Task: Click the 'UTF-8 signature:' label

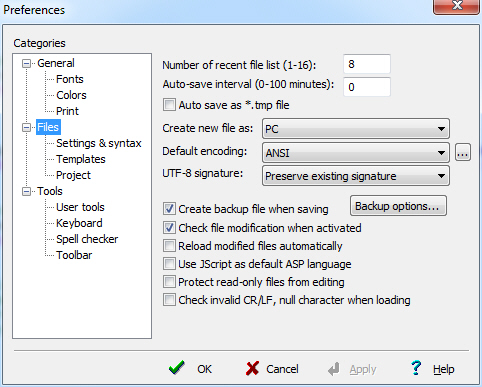Action: 203,173
